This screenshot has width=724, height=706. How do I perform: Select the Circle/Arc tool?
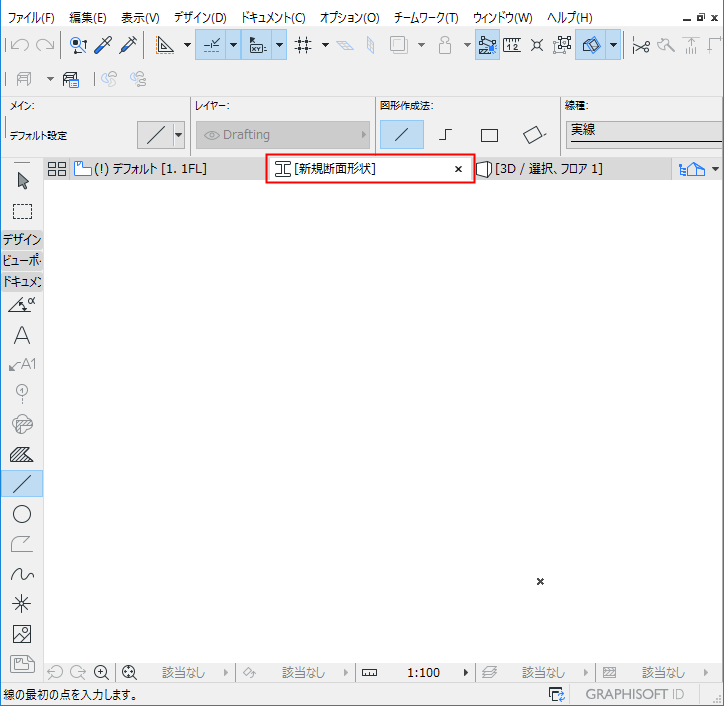click(x=22, y=514)
